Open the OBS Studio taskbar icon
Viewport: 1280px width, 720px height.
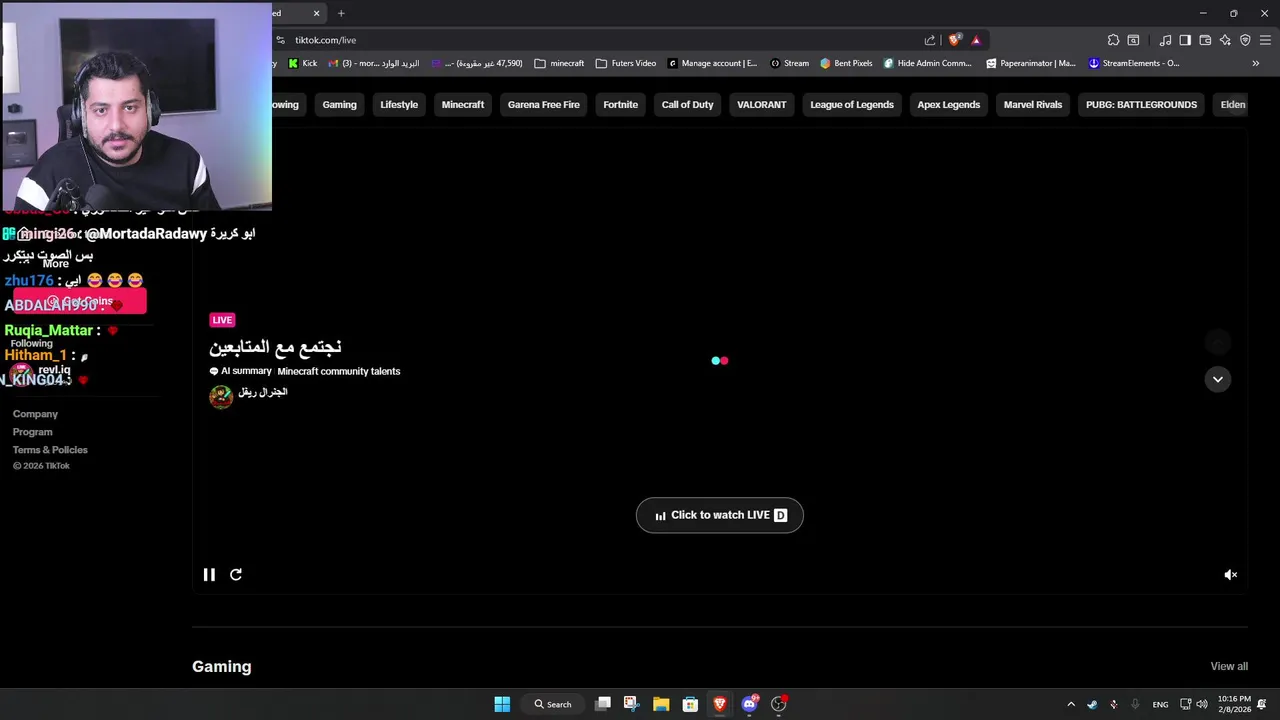(x=779, y=704)
